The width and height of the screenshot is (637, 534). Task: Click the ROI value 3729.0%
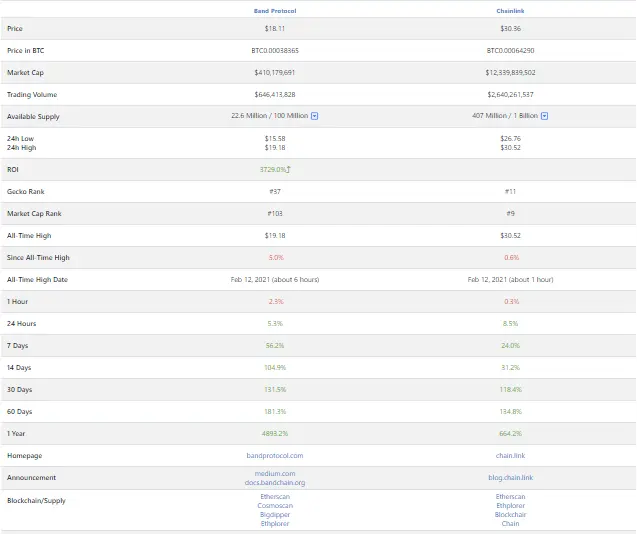[x=273, y=169]
